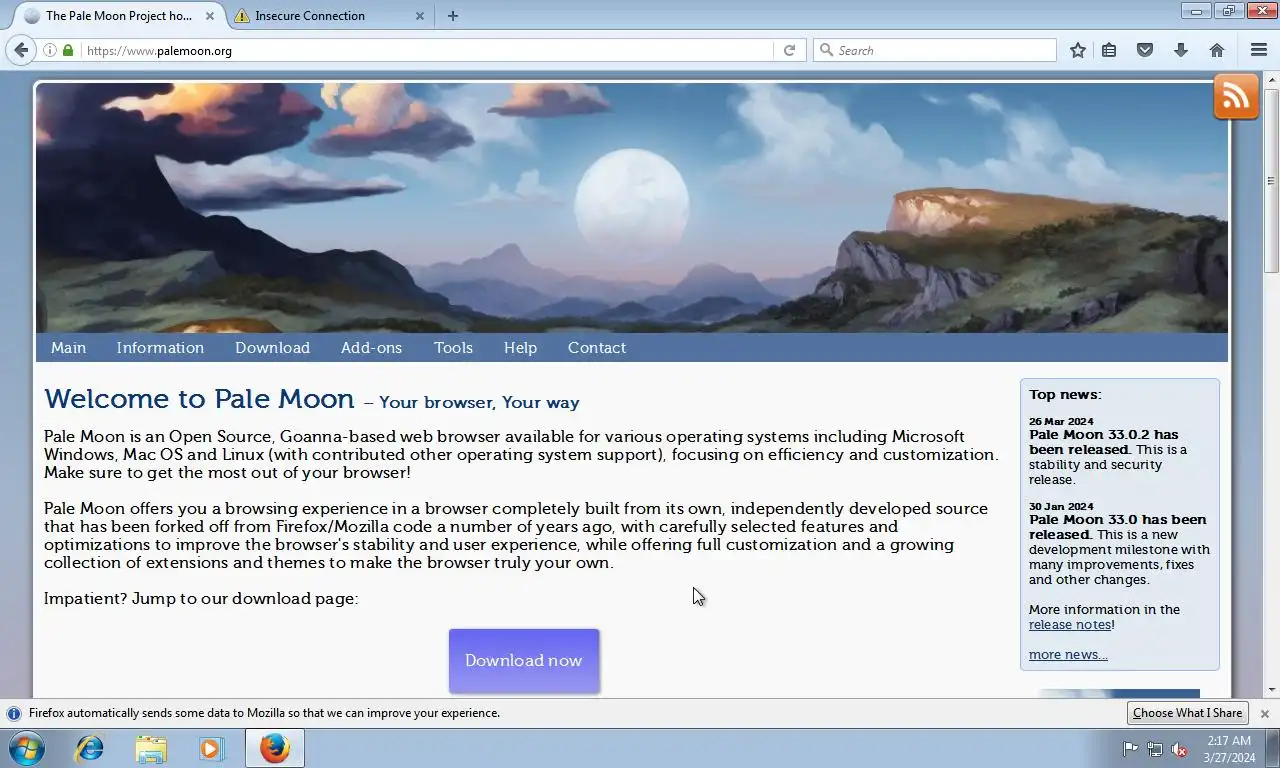The height and width of the screenshot is (768, 1280).
Task: Click the 30 Jan 2024 news date
Action: tap(1061, 507)
